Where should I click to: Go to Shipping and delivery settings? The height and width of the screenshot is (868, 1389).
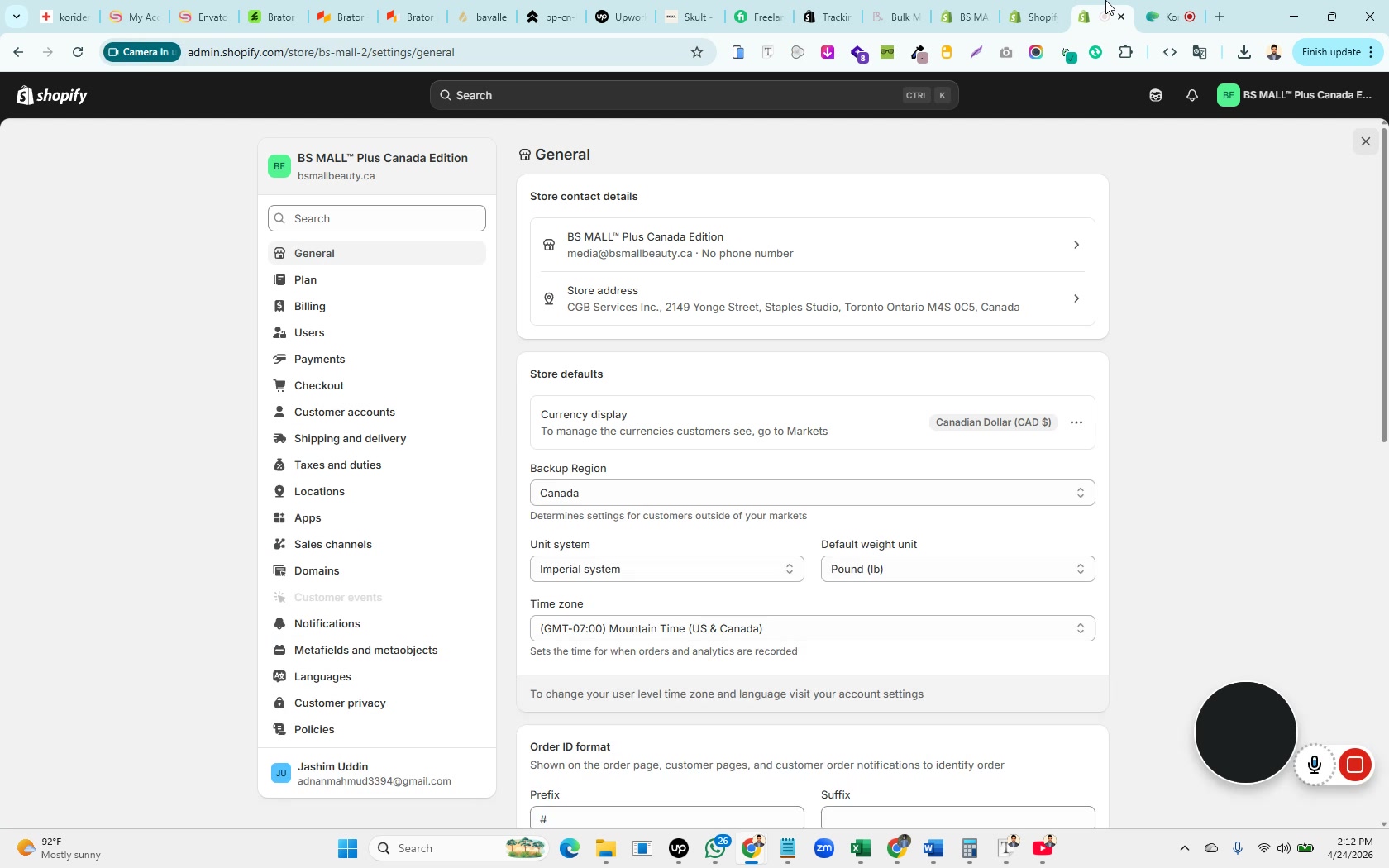350,439
